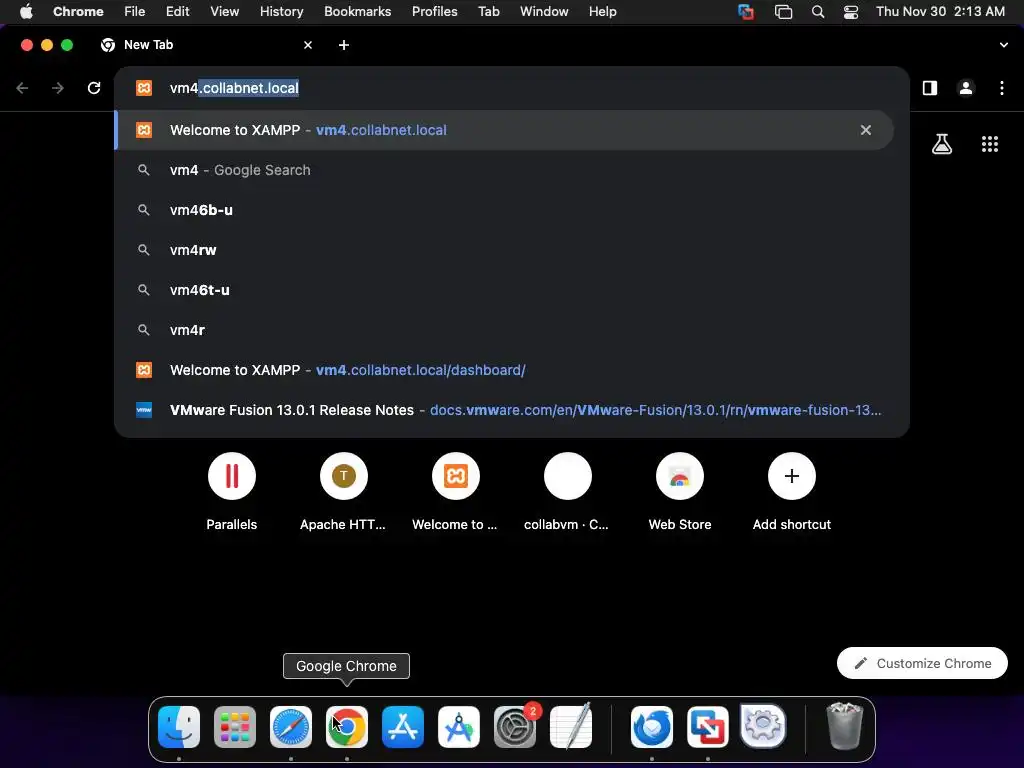Close the New Tab tab
The height and width of the screenshot is (768, 1024).
click(x=308, y=45)
